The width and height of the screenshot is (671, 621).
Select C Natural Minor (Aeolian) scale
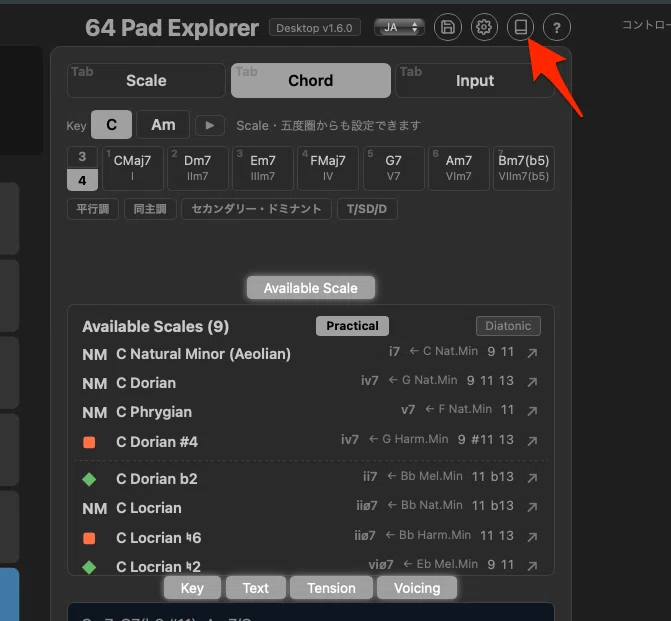tap(203, 354)
